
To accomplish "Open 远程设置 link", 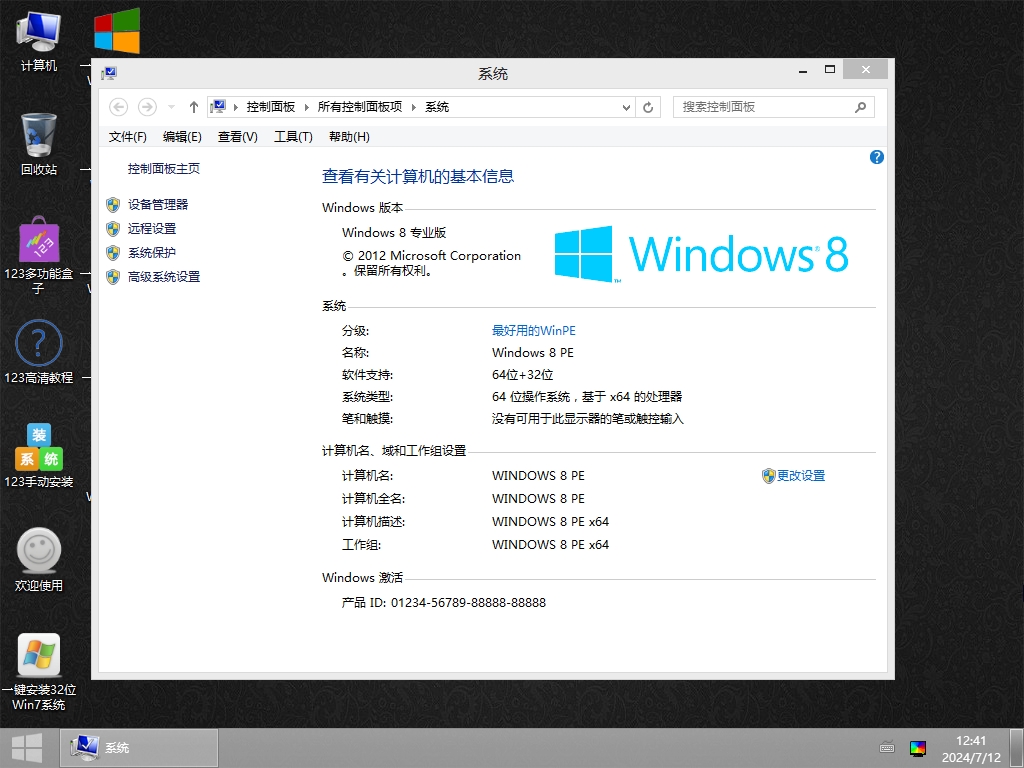I will point(152,229).
